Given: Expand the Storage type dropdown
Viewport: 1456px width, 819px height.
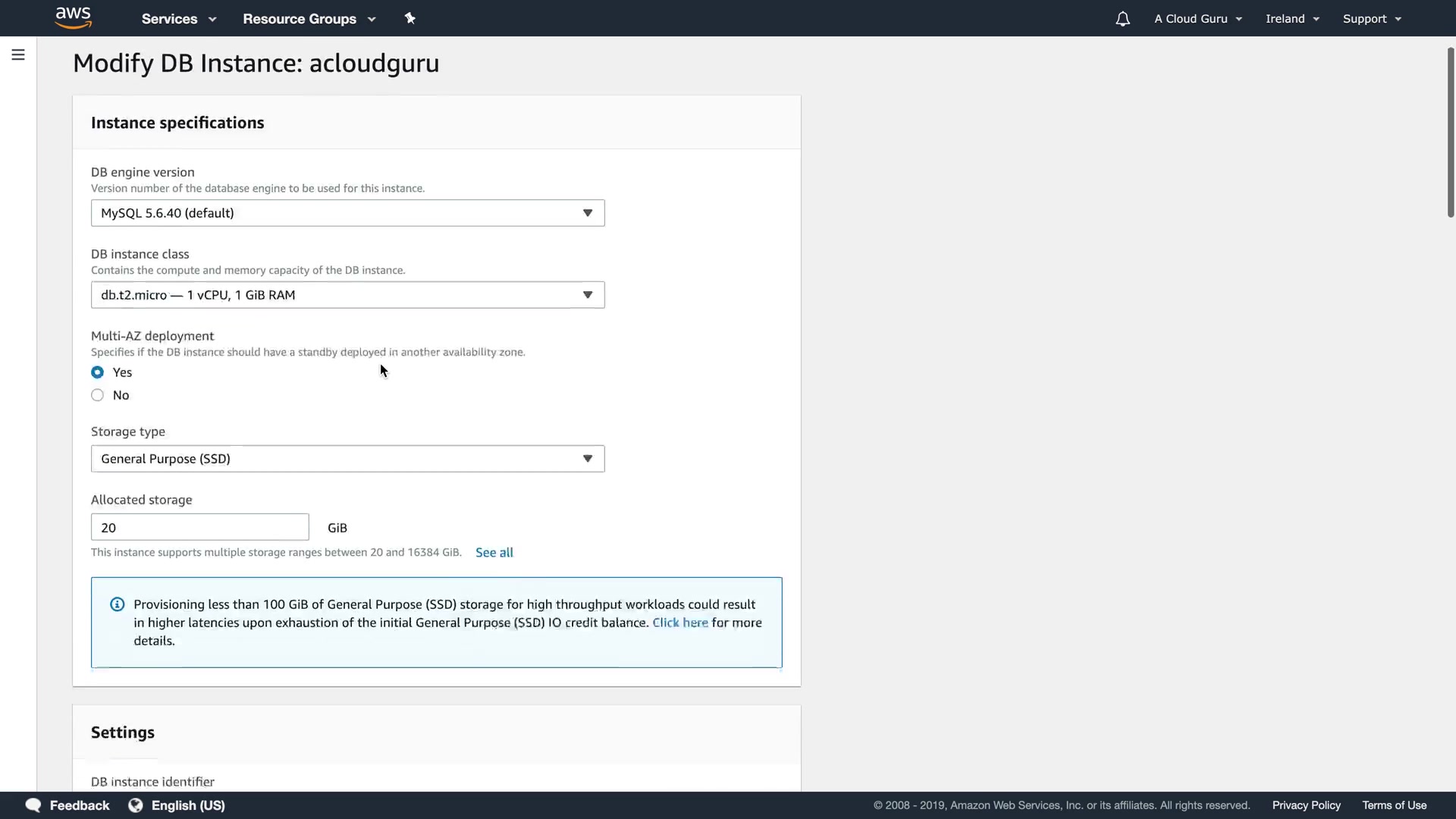Looking at the screenshot, I should coord(347,459).
